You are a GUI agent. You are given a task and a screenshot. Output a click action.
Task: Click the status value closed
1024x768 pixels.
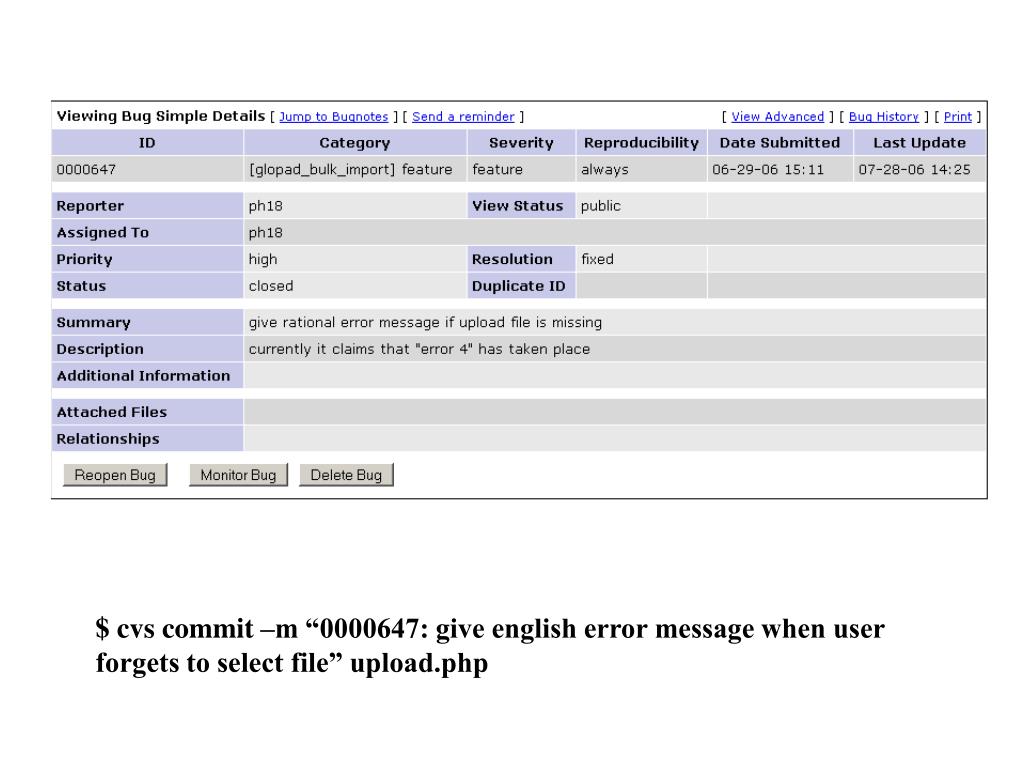[x=271, y=286]
